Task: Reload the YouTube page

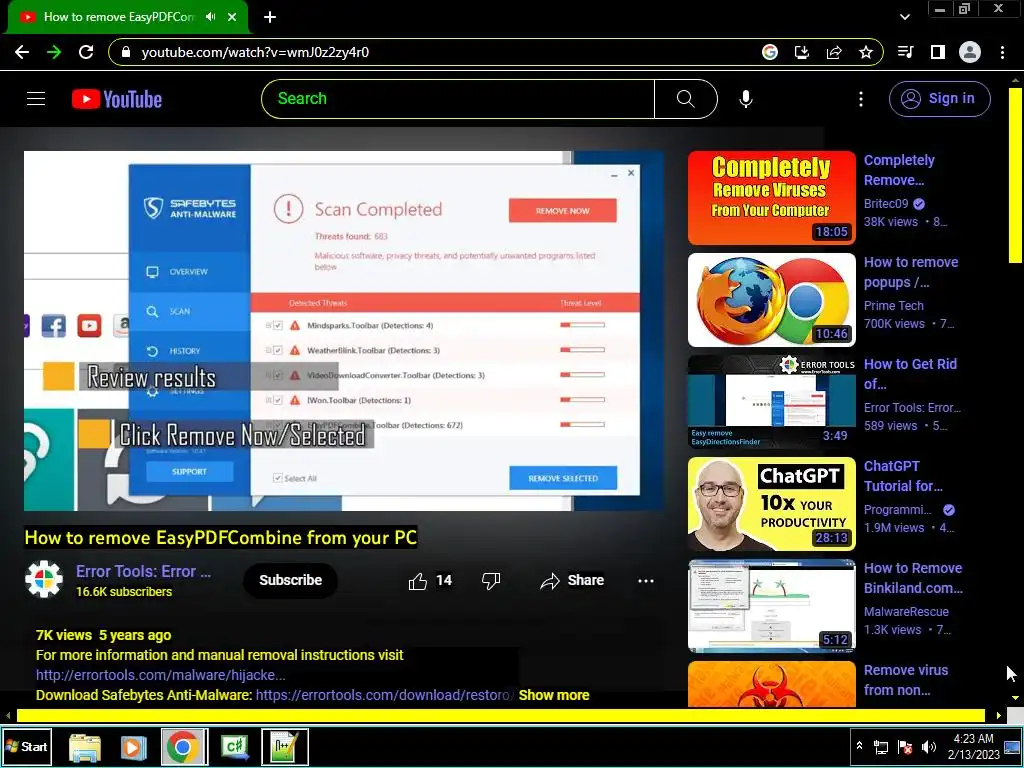Action: pyautogui.click(x=86, y=52)
